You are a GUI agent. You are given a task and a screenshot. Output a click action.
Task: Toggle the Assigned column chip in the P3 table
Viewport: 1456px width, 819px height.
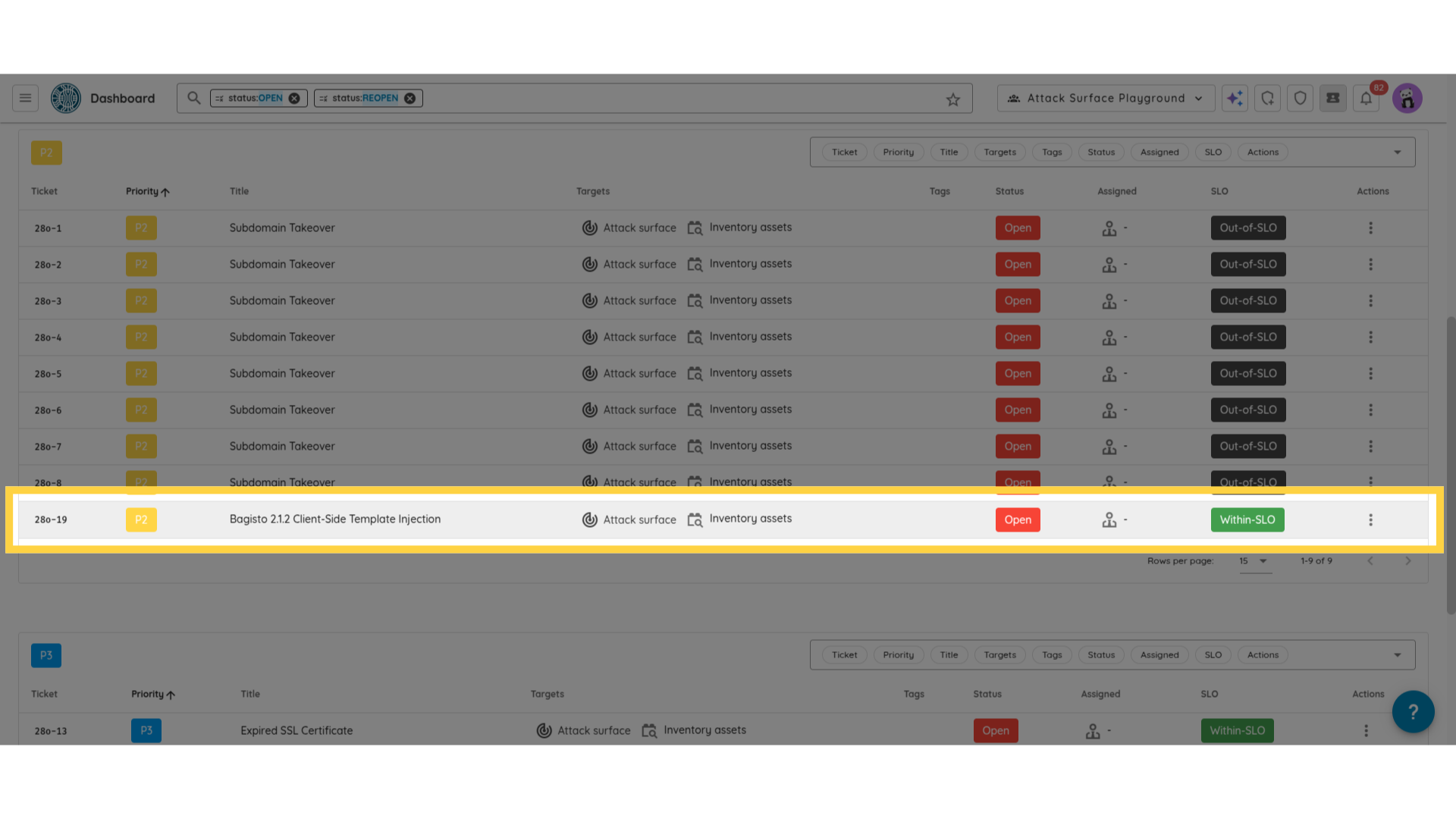click(1159, 655)
